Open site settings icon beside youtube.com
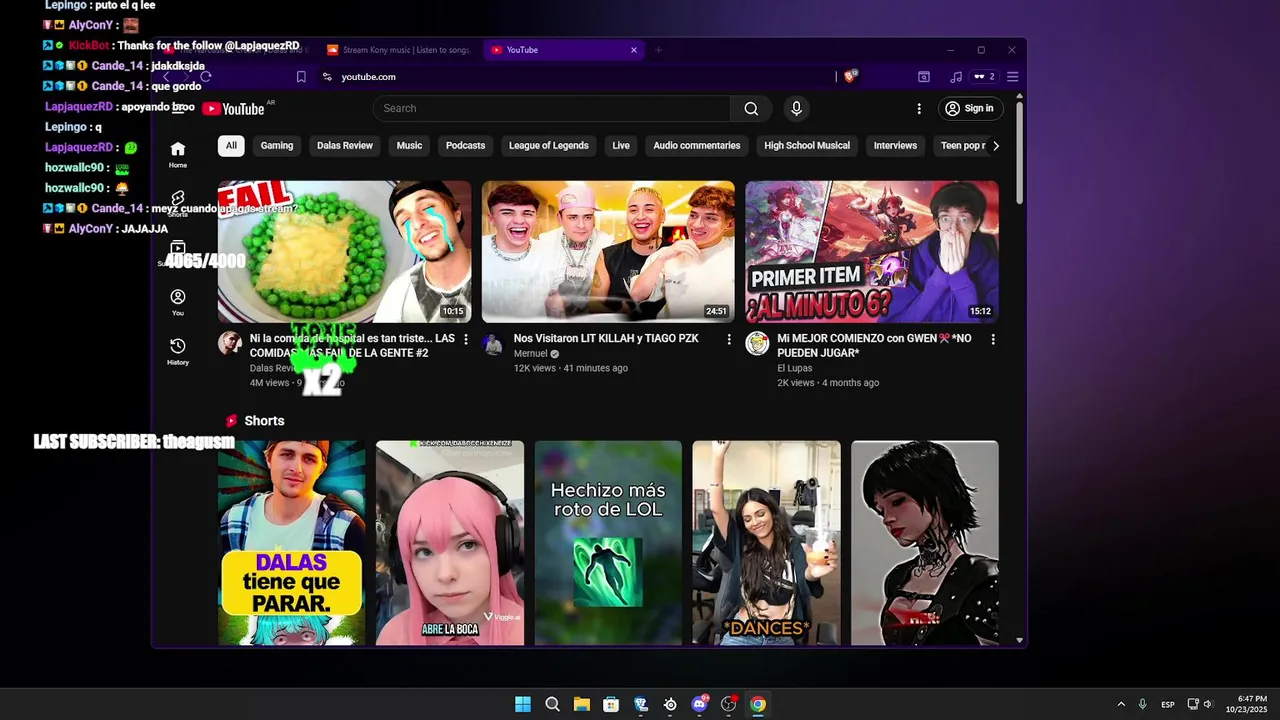 tap(327, 76)
